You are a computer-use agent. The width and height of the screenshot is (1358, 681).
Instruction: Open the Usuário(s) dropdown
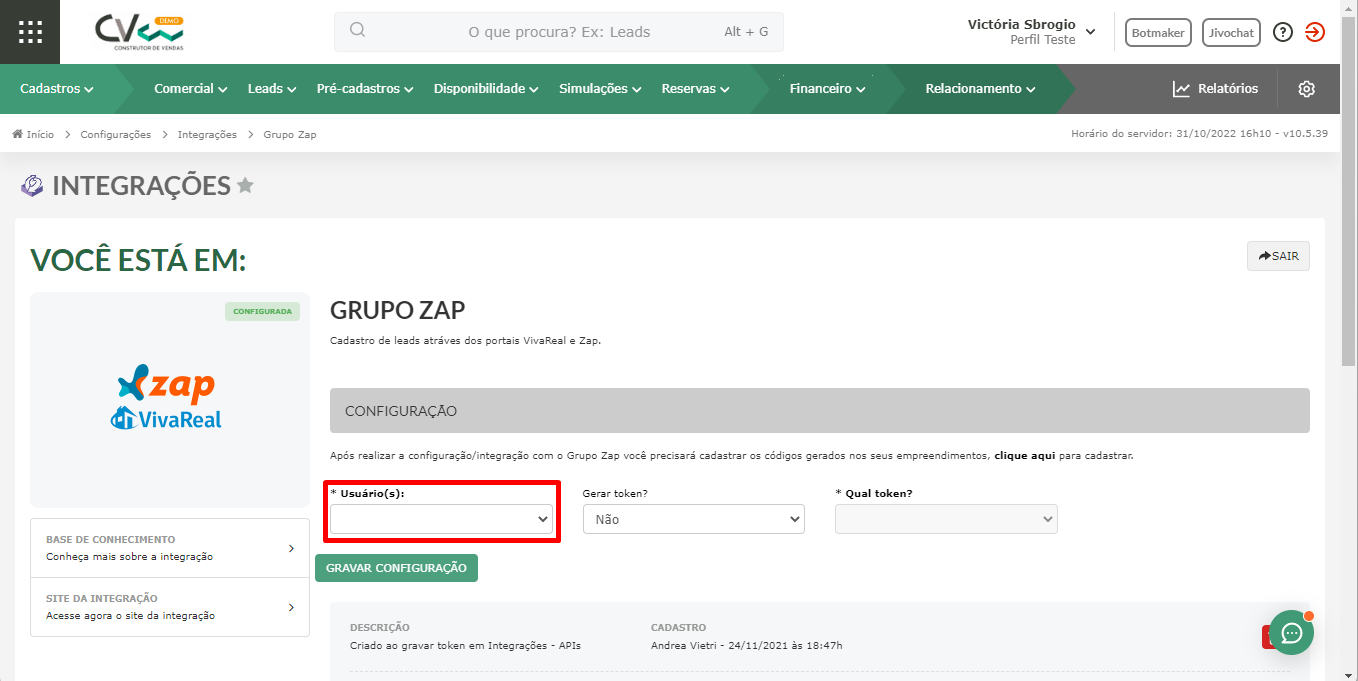coord(442,519)
